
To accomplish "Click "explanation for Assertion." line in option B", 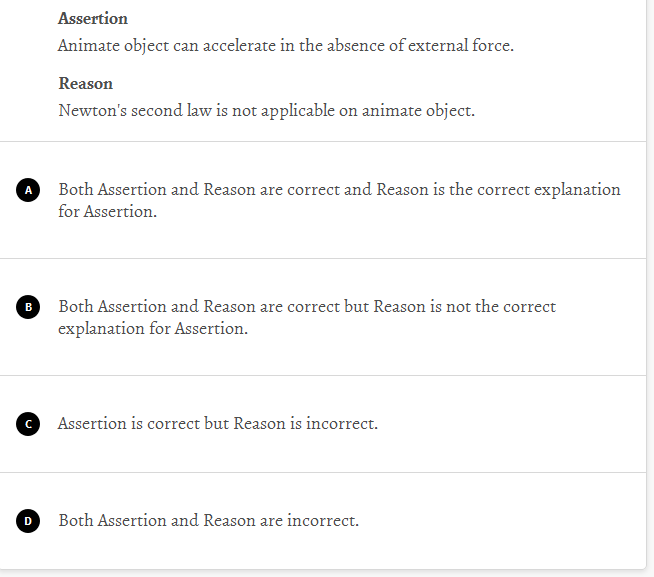I will 152,329.
